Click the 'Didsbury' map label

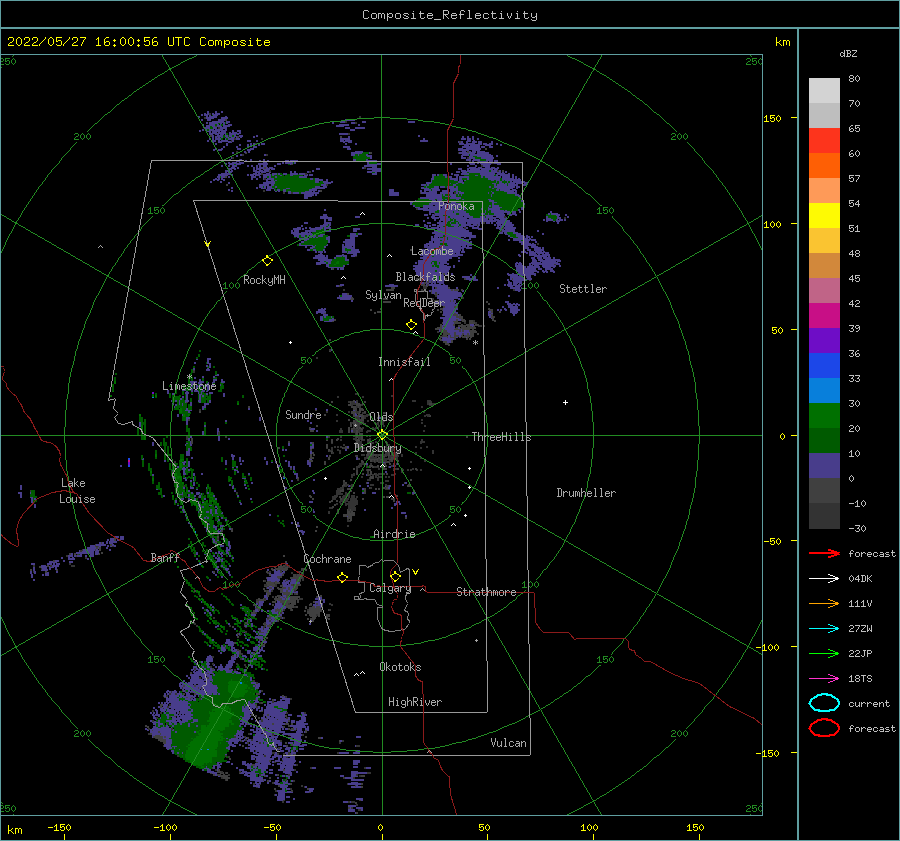(x=377, y=448)
